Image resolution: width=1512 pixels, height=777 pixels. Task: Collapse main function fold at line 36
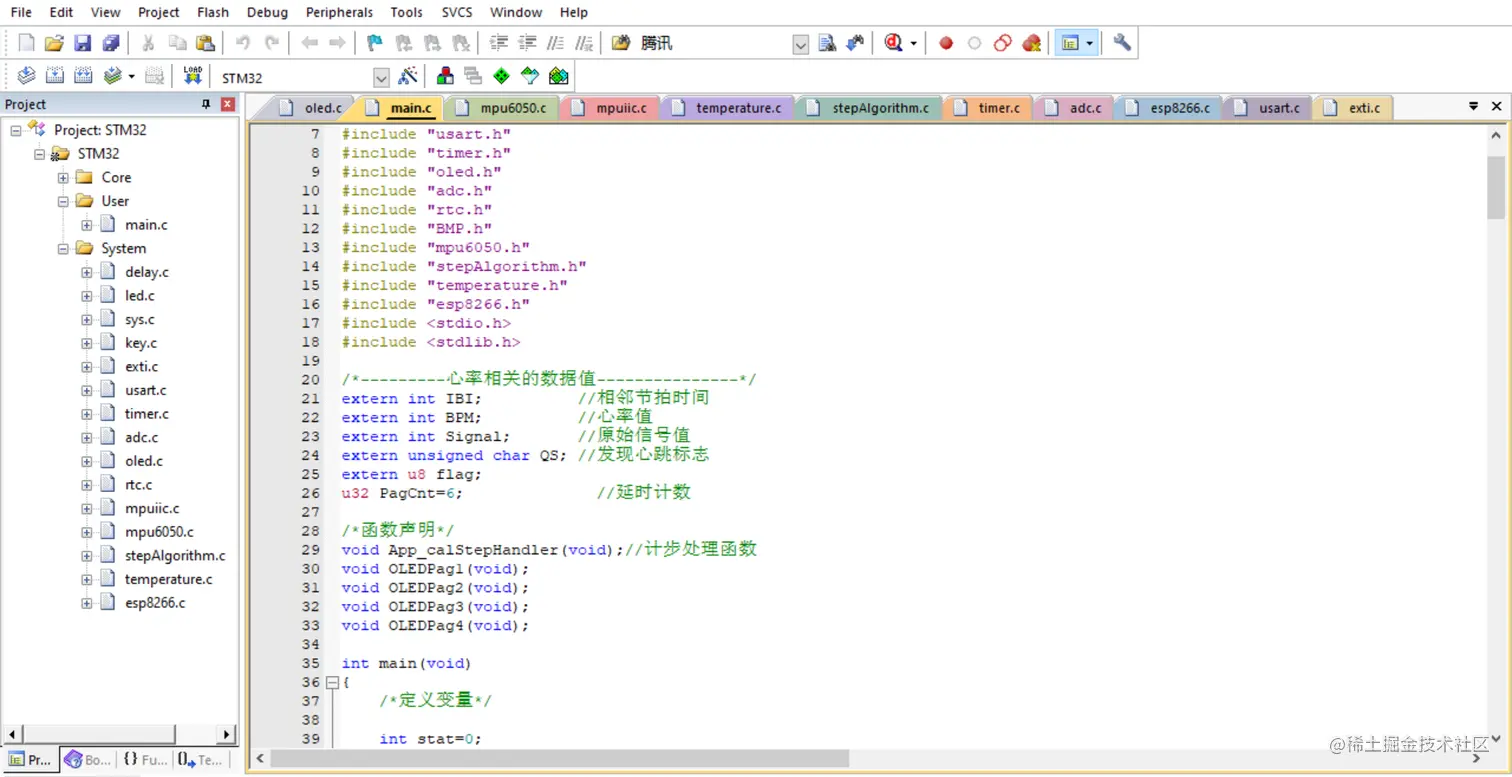[332, 682]
